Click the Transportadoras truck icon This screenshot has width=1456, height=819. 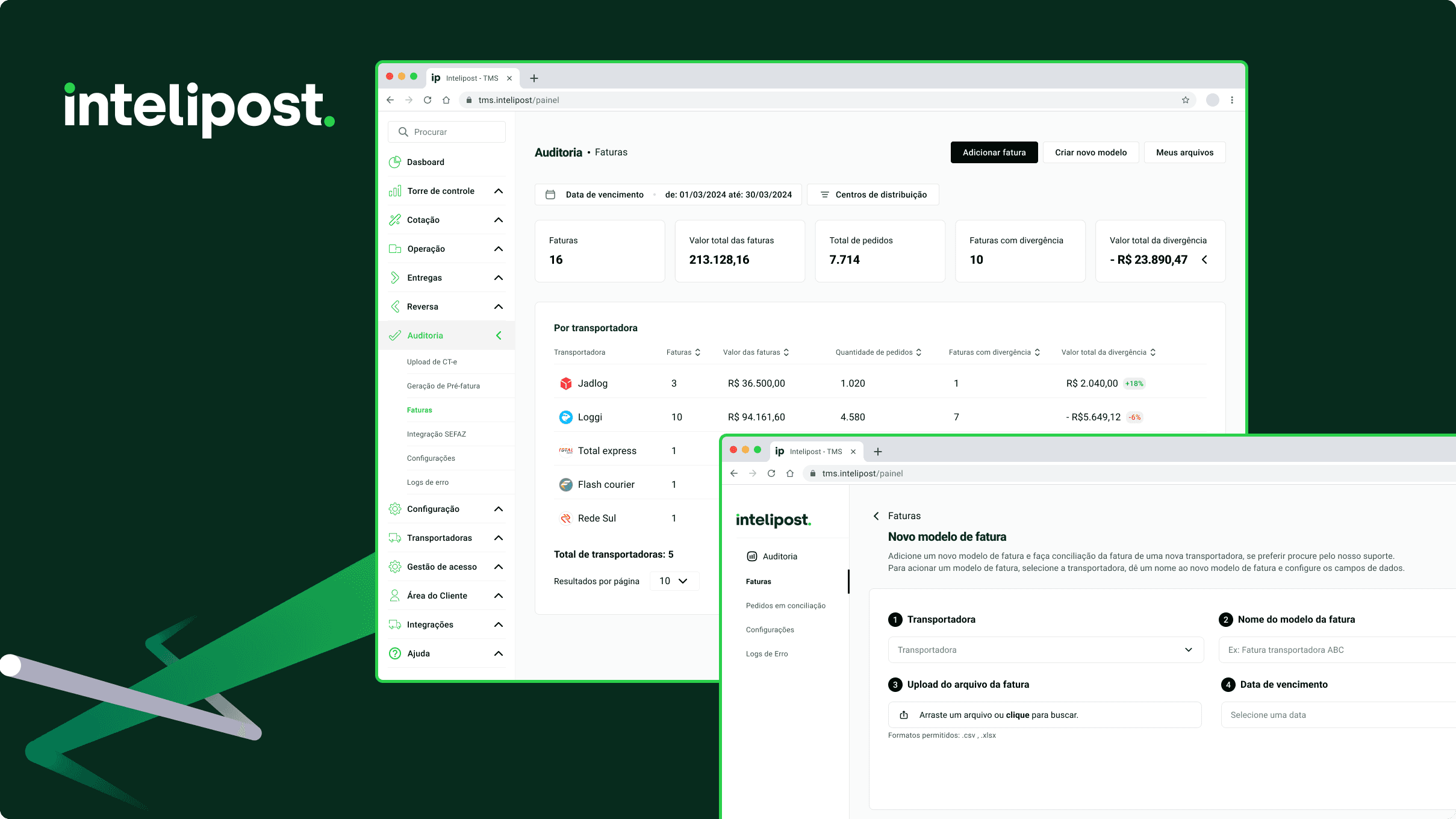[x=395, y=538]
